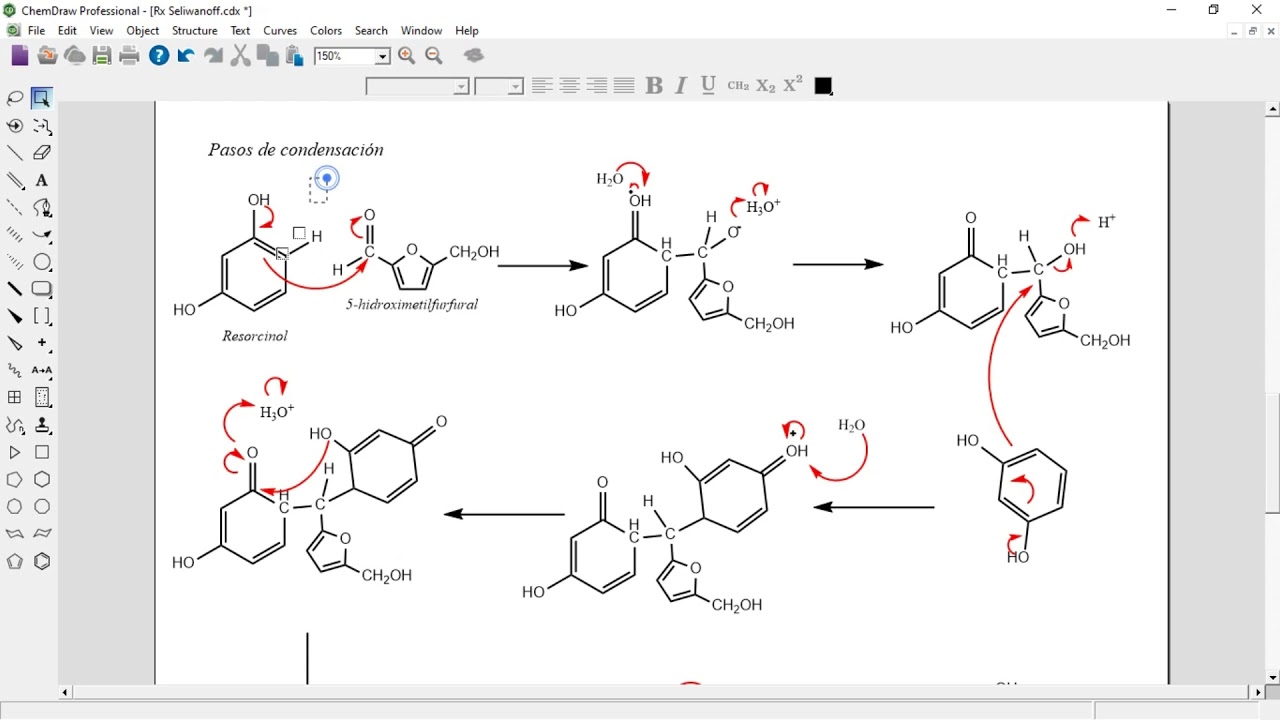This screenshot has width=1280, height=720.
Task: Click the Cut scissors icon
Action: tap(240, 56)
